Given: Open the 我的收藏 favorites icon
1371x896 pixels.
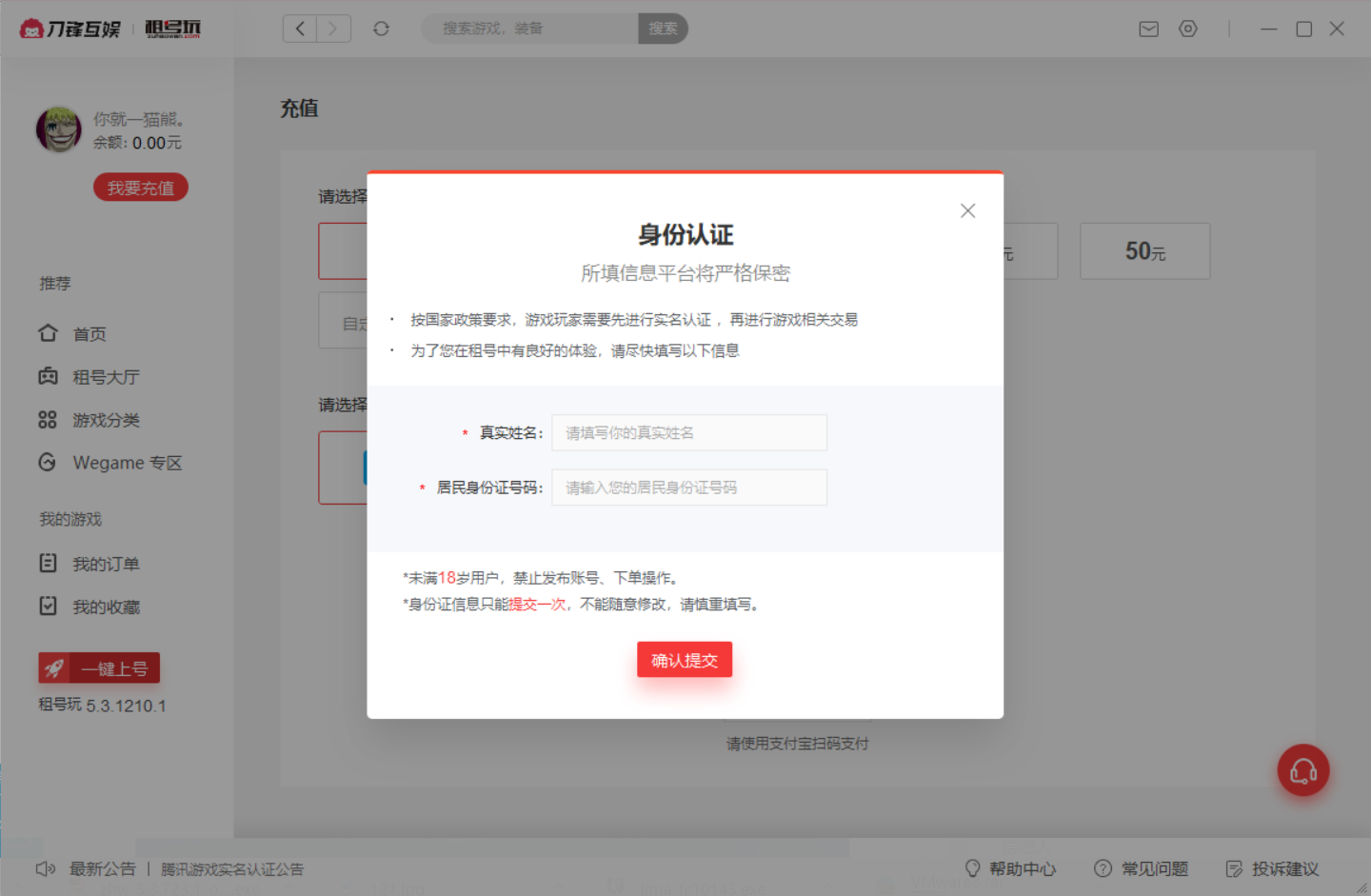Looking at the screenshot, I should [x=49, y=605].
